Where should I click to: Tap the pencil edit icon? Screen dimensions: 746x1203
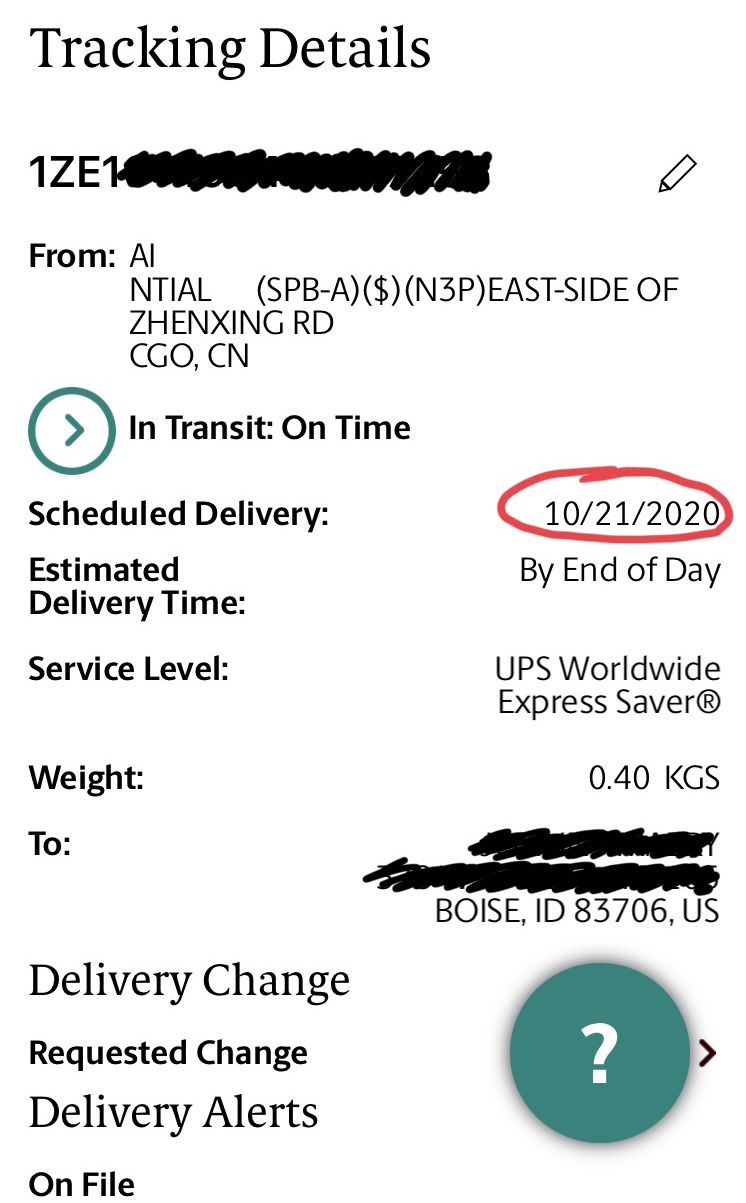point(677,174)
